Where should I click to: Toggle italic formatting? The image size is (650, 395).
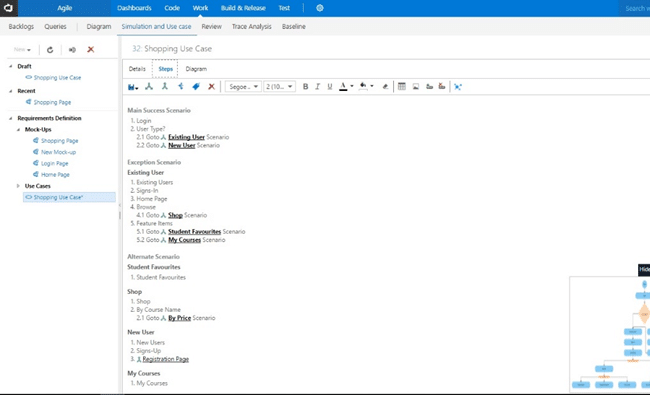(318, 87)
